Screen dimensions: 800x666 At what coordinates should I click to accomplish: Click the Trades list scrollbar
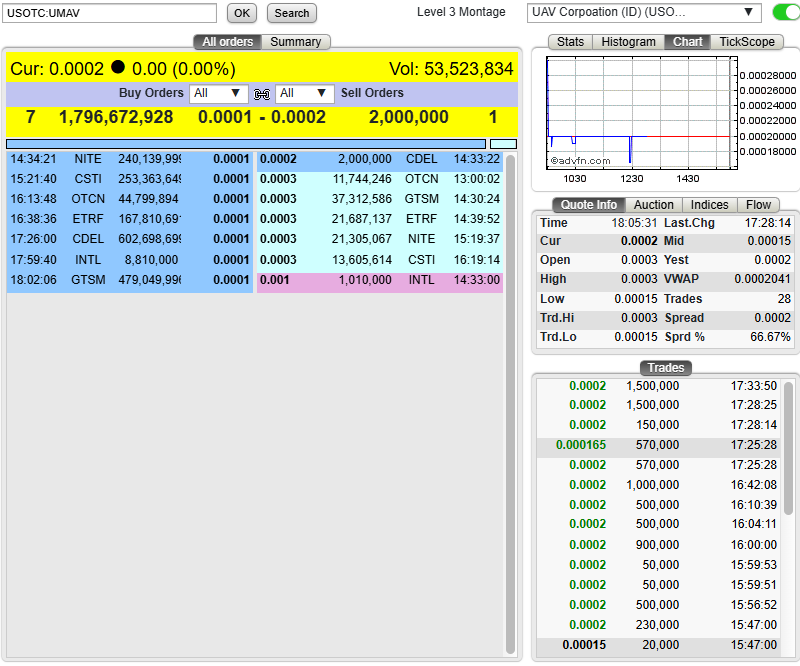coord(788,450)
